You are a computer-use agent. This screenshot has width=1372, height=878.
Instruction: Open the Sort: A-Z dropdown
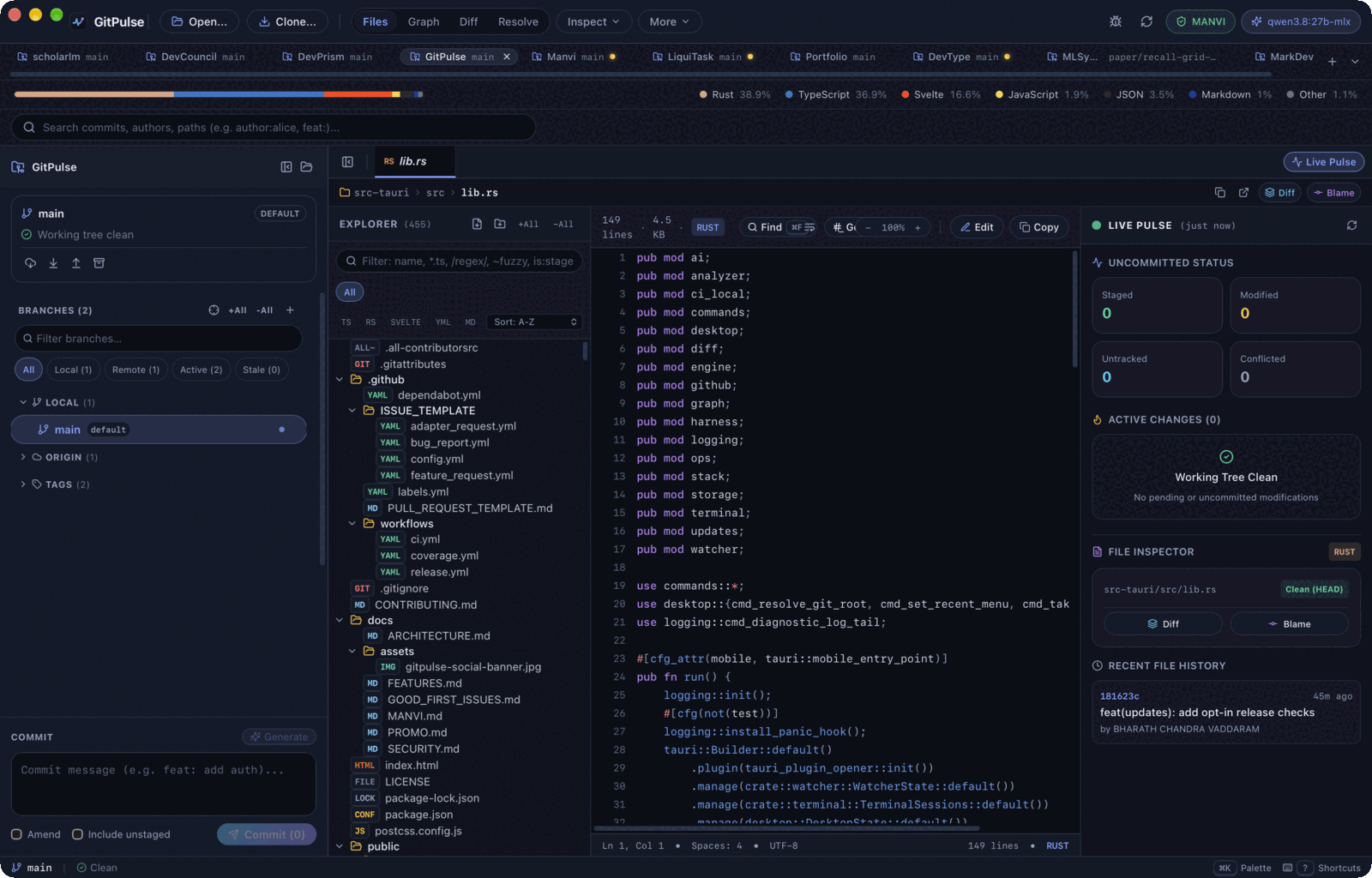tap(535, 322)
